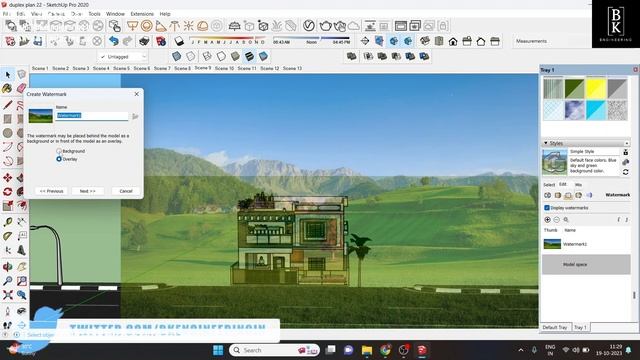Collapse the Styles panel
Viewport: 640px width, 360px height.
point(546,143)
